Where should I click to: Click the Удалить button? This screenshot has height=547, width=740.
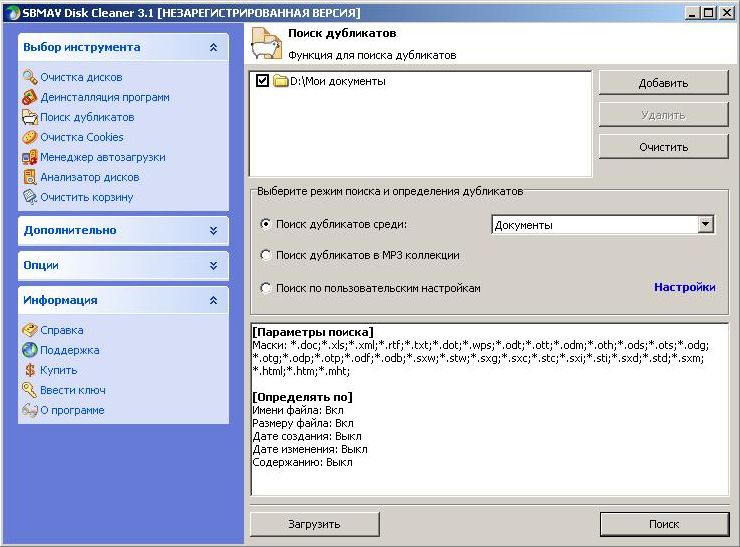pyautogui.click(x=663, y=115)
